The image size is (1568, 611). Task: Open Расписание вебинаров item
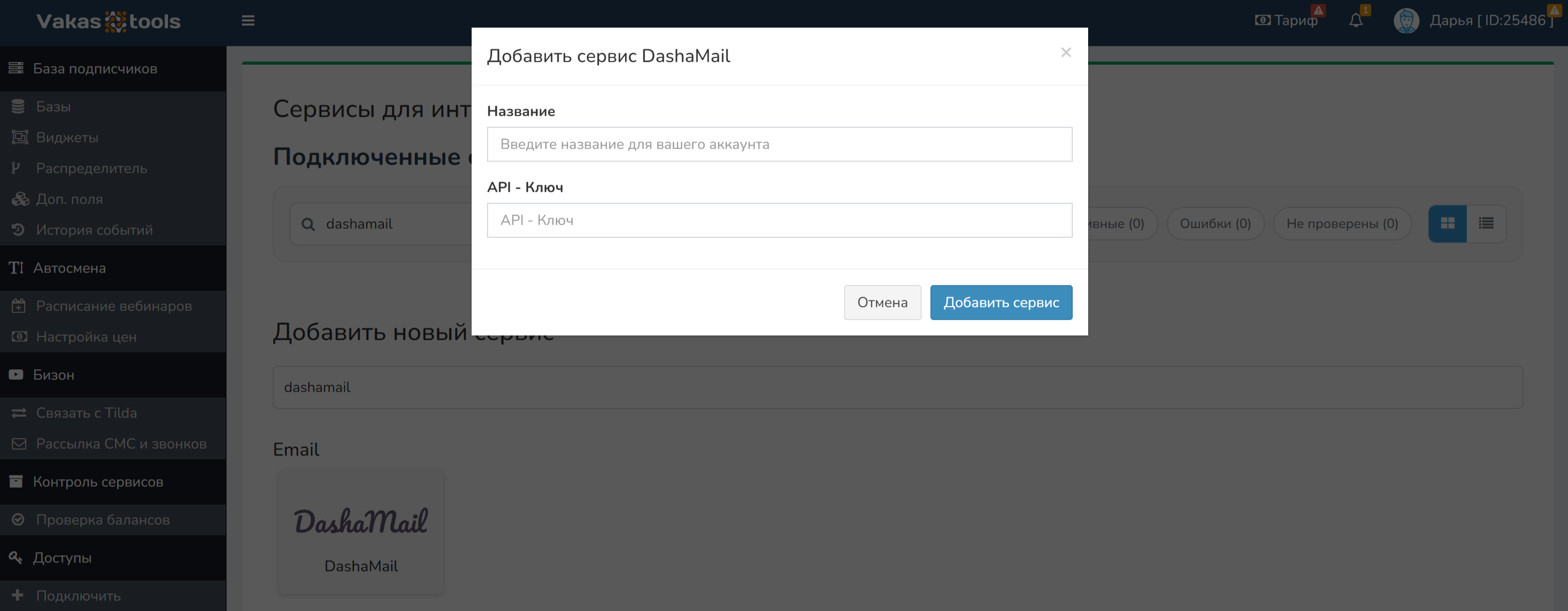(114, 306)
